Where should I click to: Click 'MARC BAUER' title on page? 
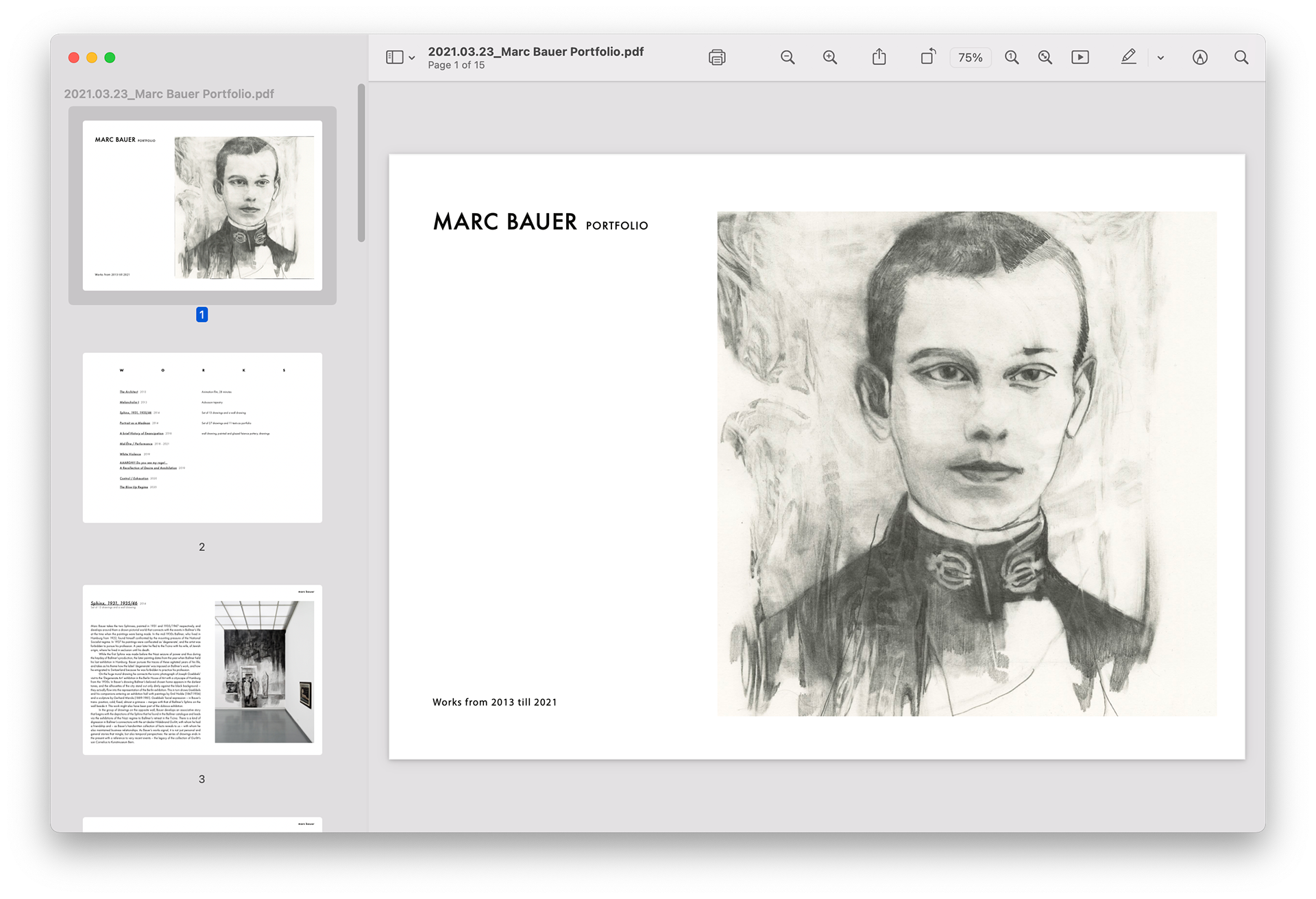pyautogui.click(x=505, y=221)
